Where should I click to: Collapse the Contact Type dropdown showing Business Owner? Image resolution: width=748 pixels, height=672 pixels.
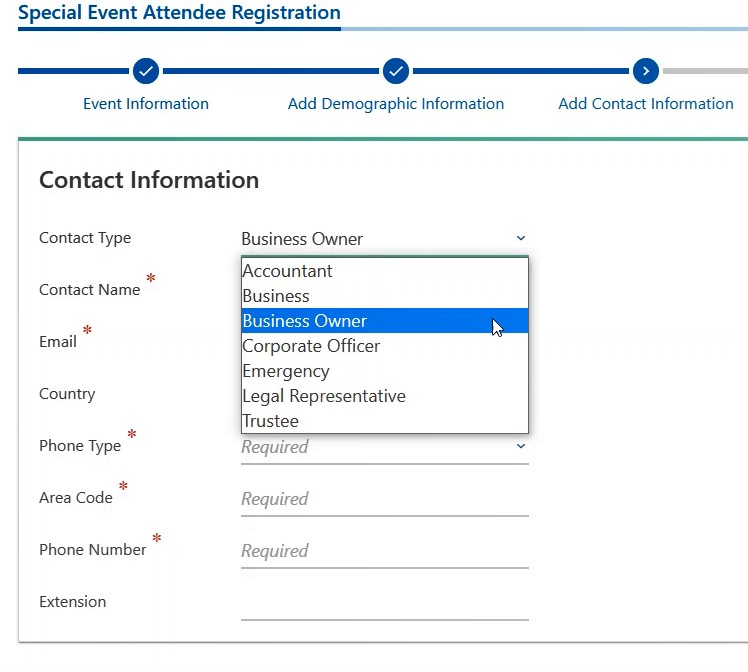(x=384, y=238)
